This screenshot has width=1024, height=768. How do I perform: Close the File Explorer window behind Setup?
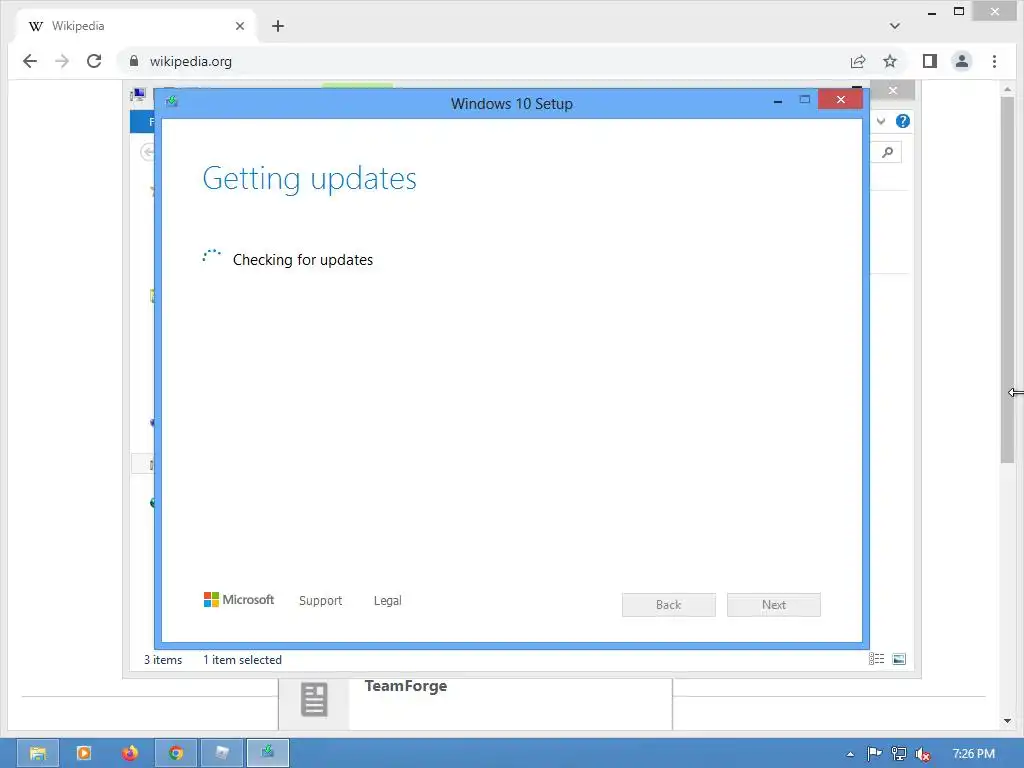[893, 90]
